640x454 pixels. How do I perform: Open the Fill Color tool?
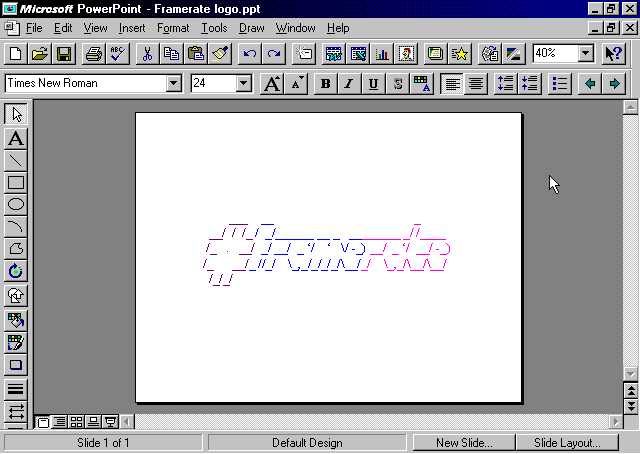(x=16, y=320)
